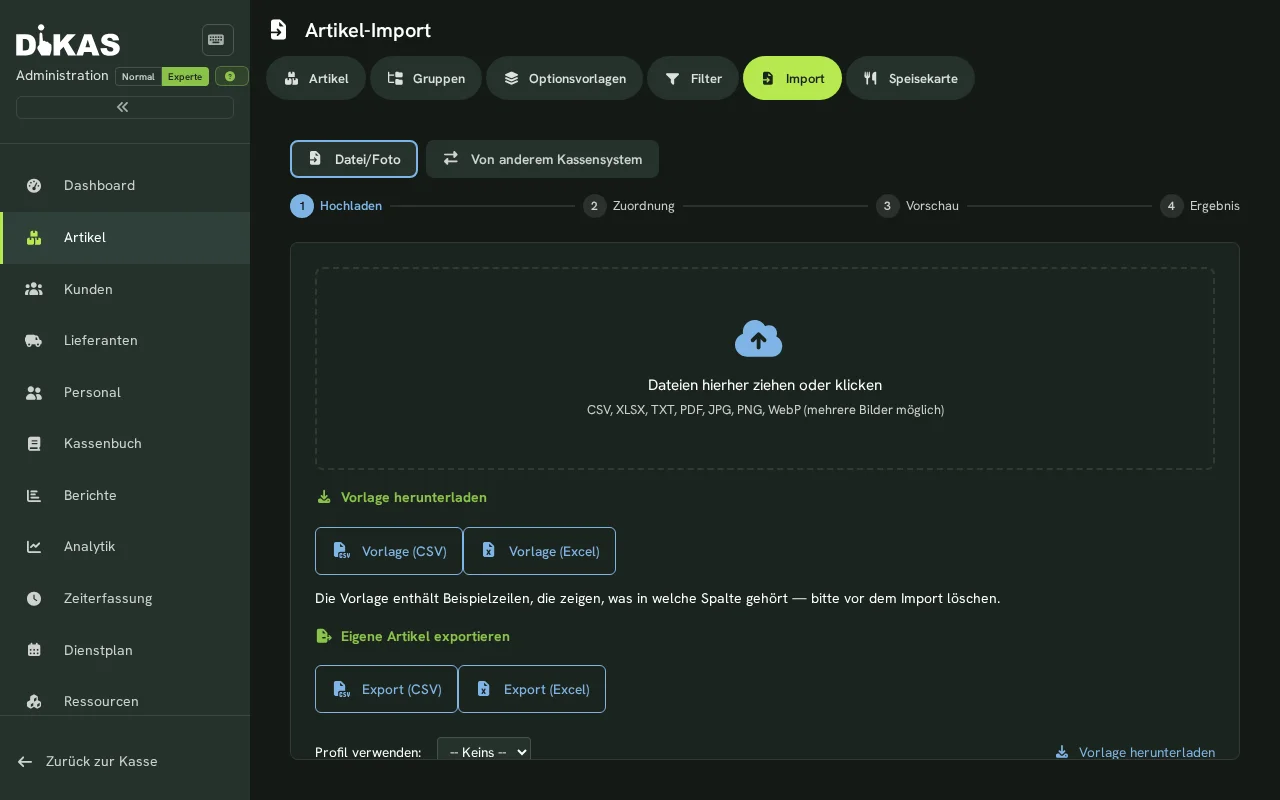Image resolution: width=1280 pixels, height=800 pixels.
Task: Switch to Normal mode
Action: [138, 76]
